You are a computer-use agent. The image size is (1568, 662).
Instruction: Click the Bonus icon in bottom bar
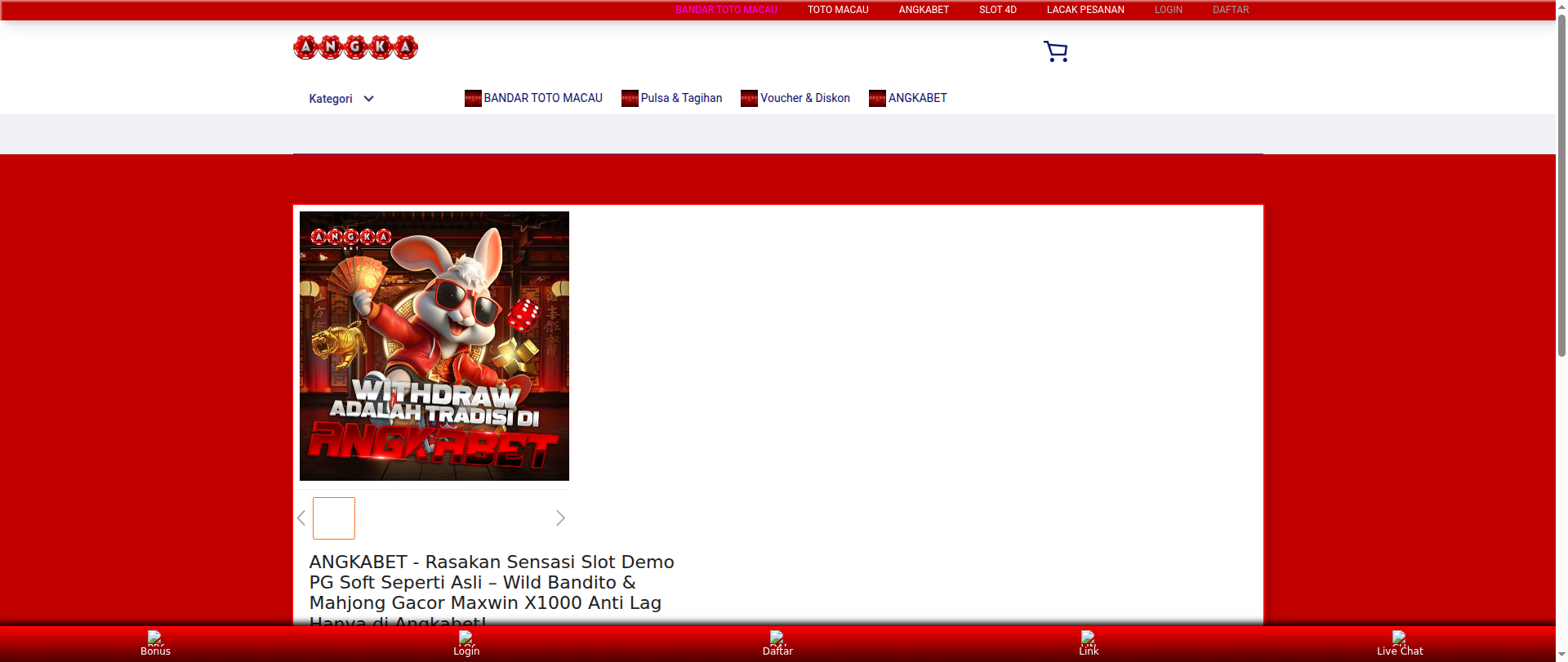(x=155, y=638)
